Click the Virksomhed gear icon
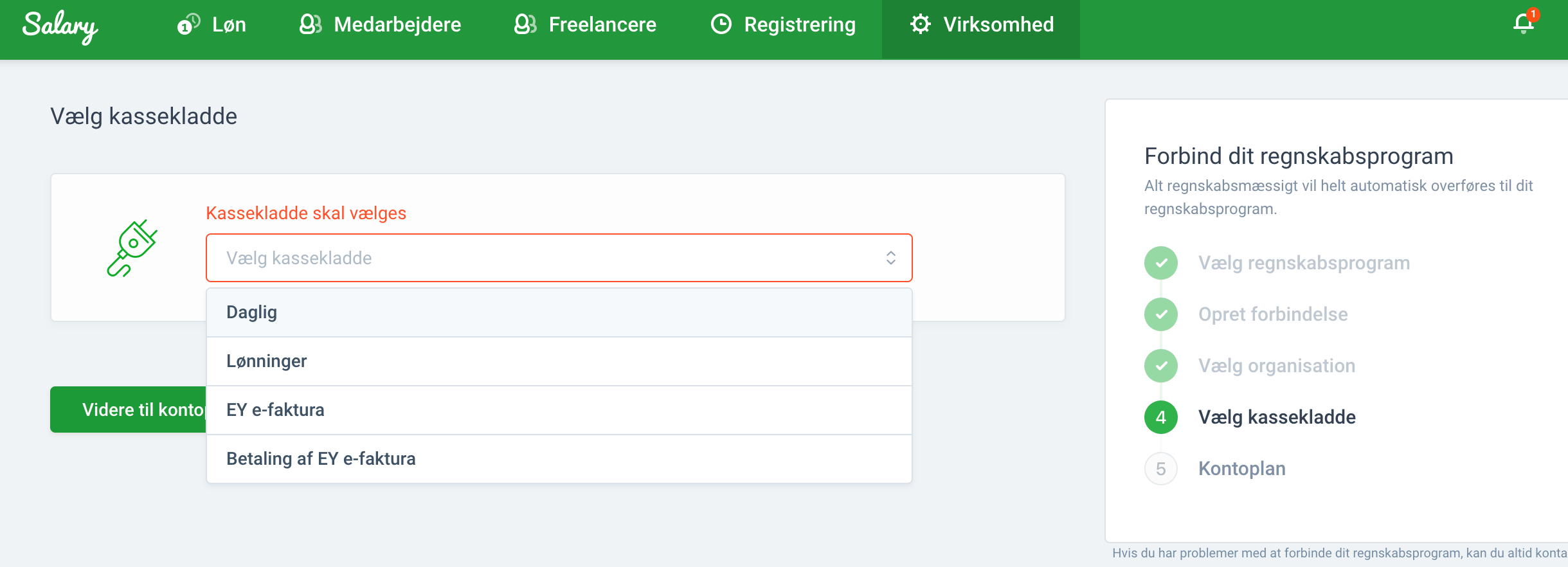Screen dimensions: 1568x567 click(921, 24)
